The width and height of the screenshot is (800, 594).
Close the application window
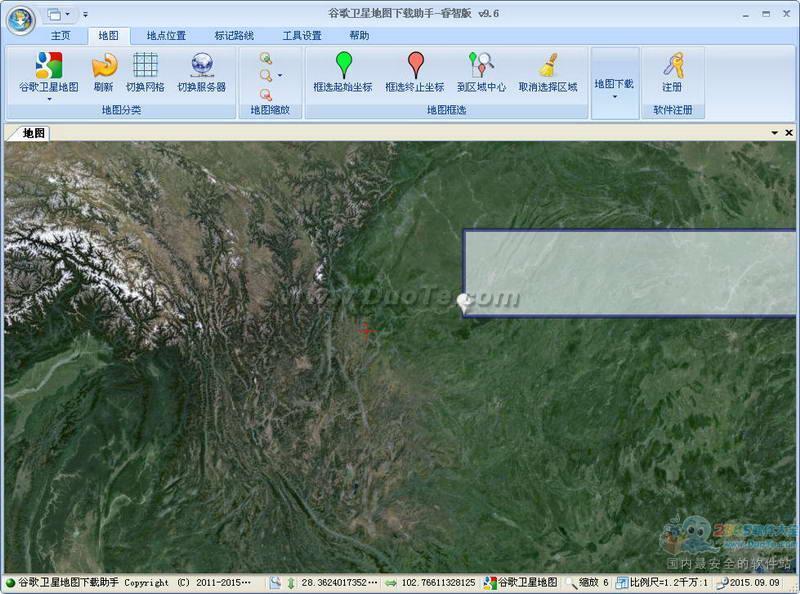click(x=787, y=14)
